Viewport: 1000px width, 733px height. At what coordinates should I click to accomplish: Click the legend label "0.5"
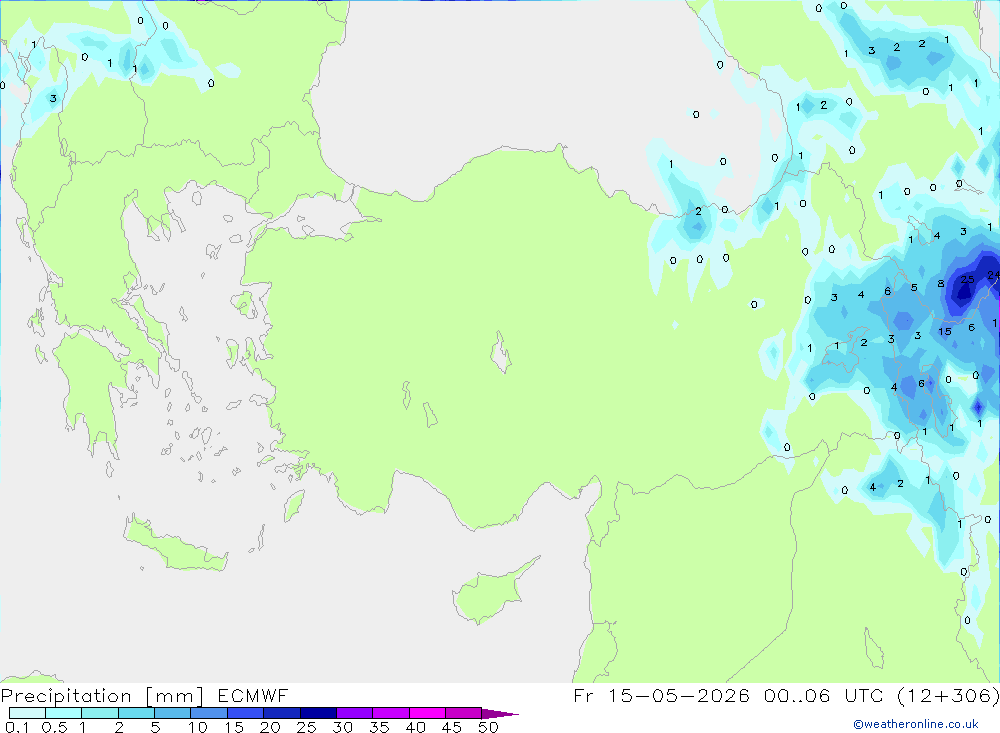(x=54, y=727)
